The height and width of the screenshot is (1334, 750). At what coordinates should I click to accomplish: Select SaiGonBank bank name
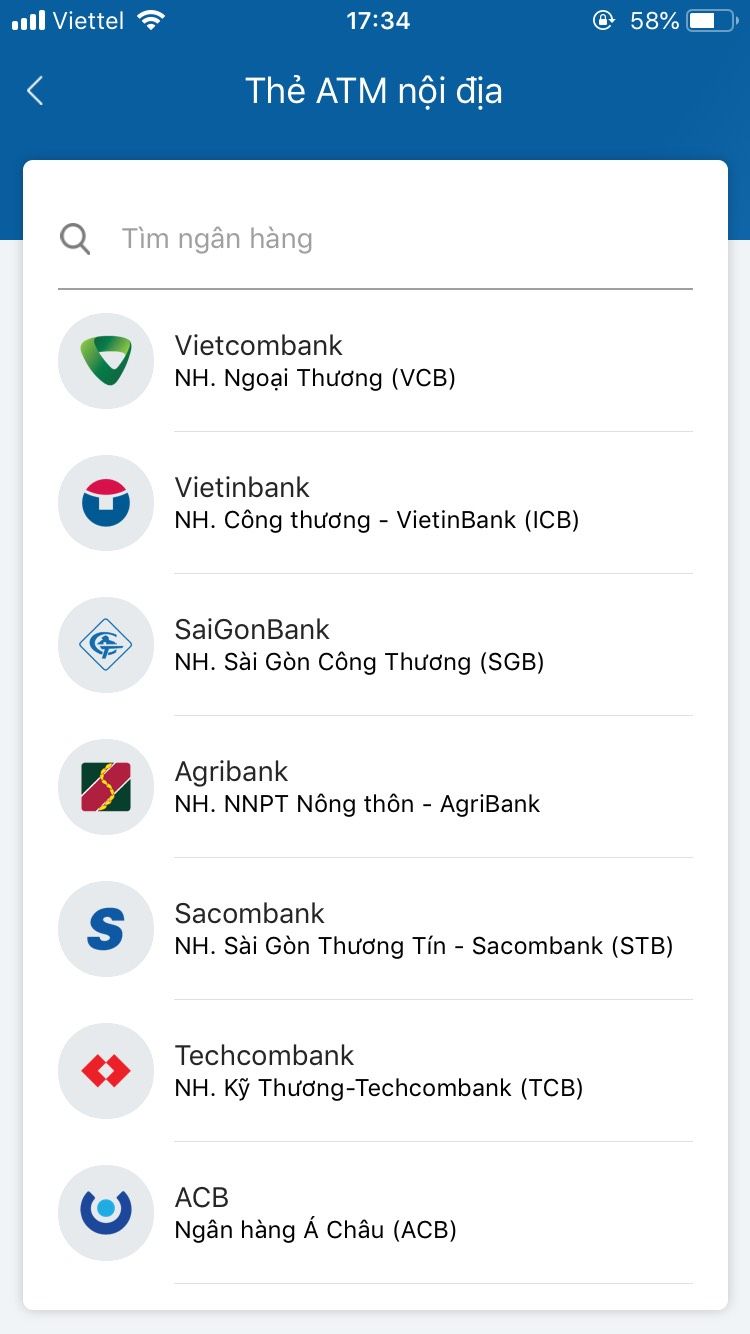click(x=252, y=630)
